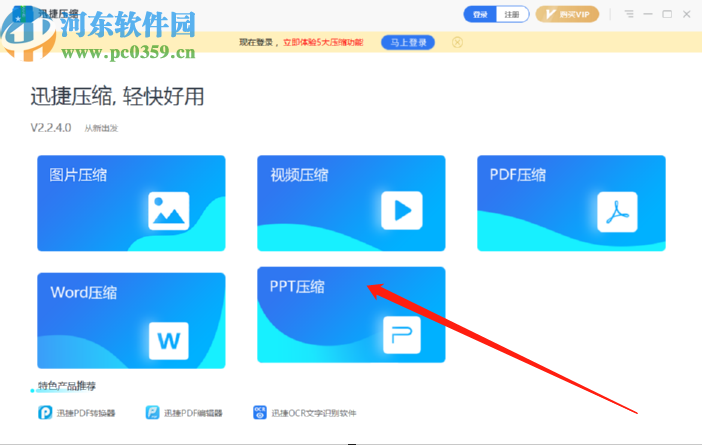Click the picture icon in 图片压缩
The height and width of the screenshot is (445, 702).
tap(169, 211)
